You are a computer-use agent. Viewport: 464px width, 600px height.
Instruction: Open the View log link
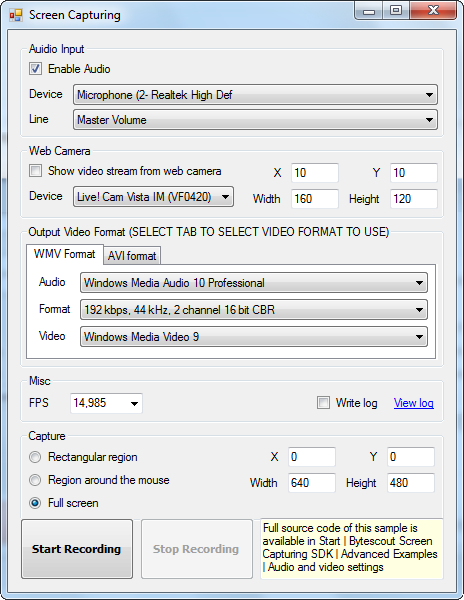(x=414, y=403)
